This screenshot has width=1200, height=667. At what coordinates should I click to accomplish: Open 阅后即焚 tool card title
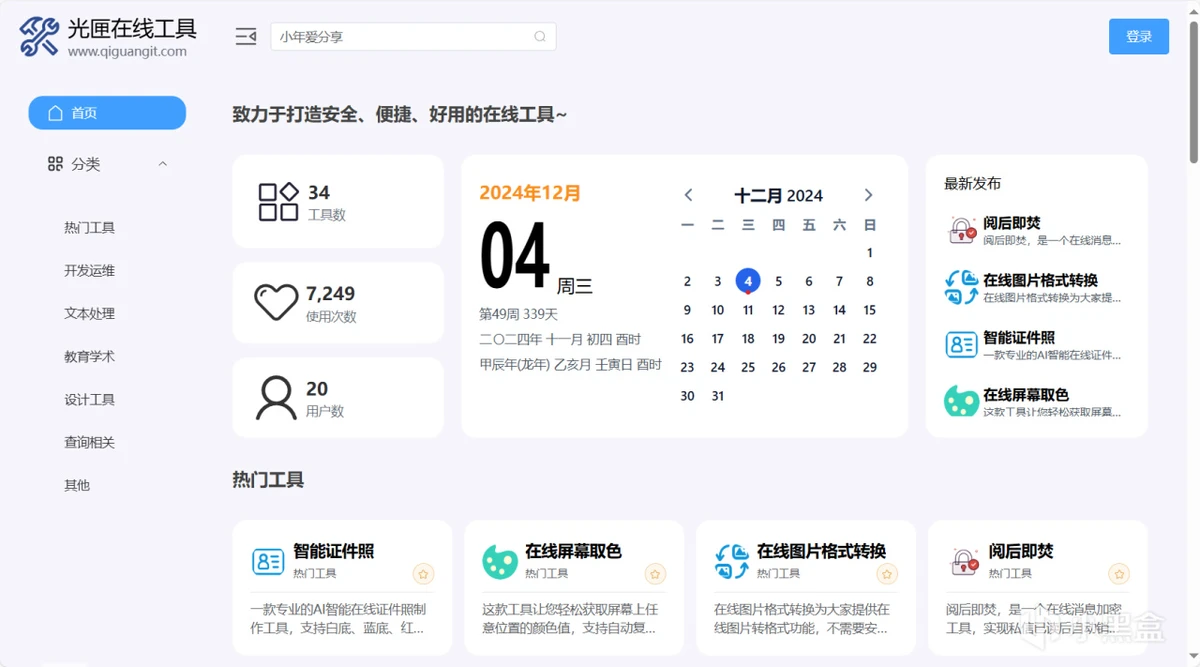point(1021,551)
